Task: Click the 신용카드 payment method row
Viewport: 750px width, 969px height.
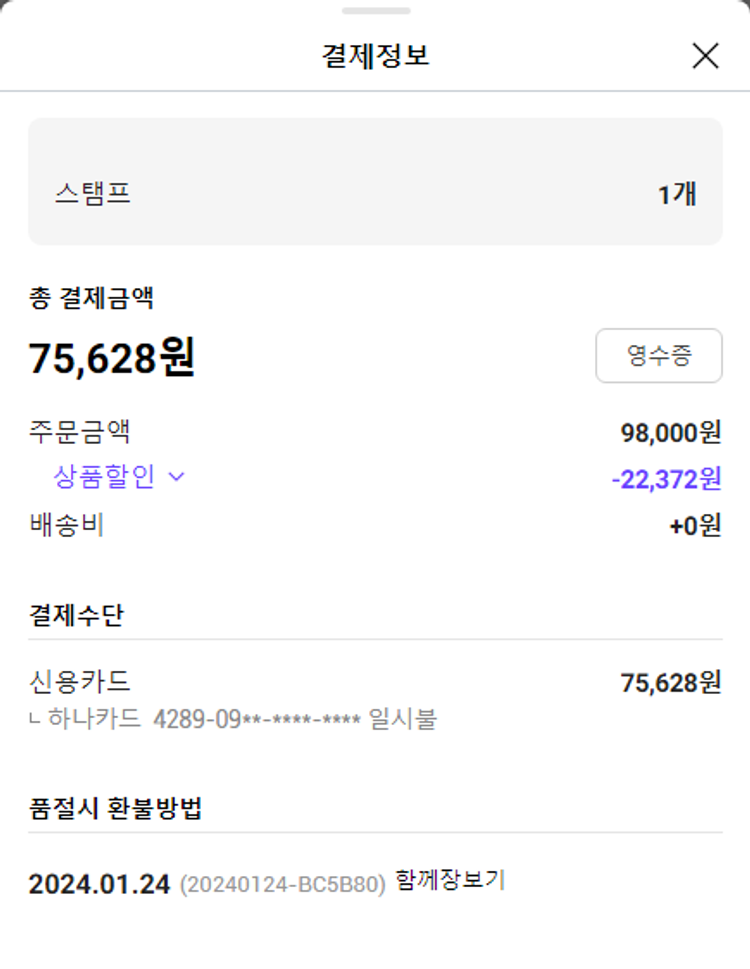Action: coord(375,682)
